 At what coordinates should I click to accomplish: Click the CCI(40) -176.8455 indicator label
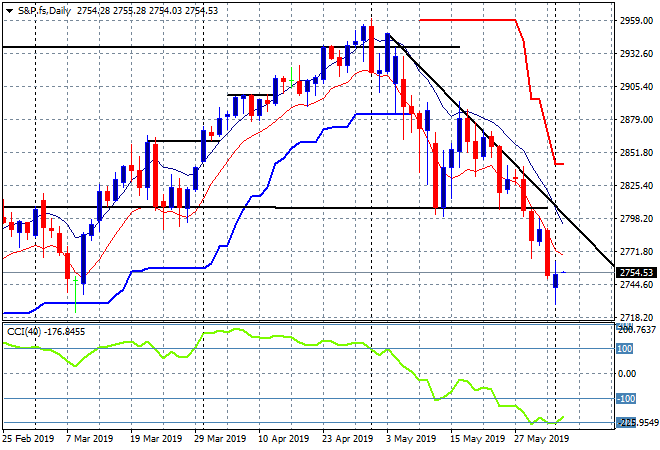pyautogui.click(x=46, y=332)
